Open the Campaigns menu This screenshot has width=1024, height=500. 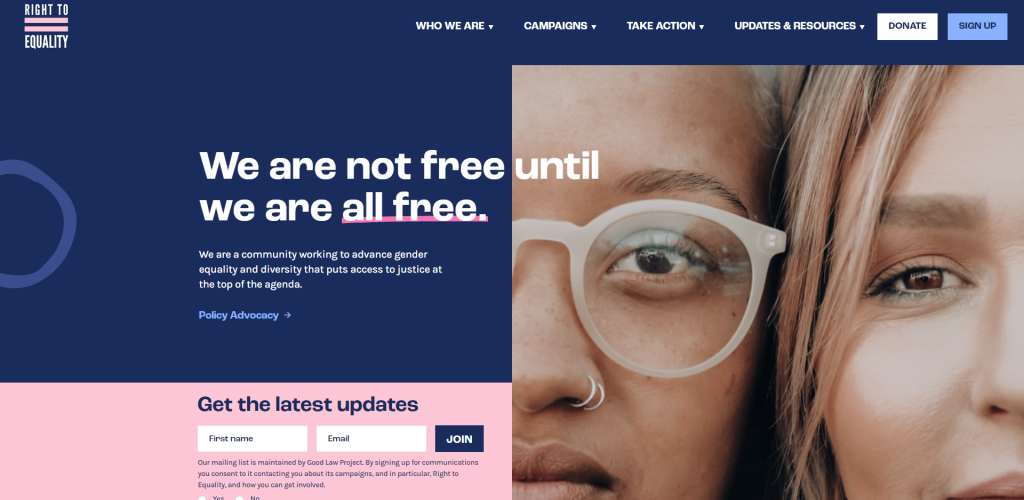click(x=555, y=26)
